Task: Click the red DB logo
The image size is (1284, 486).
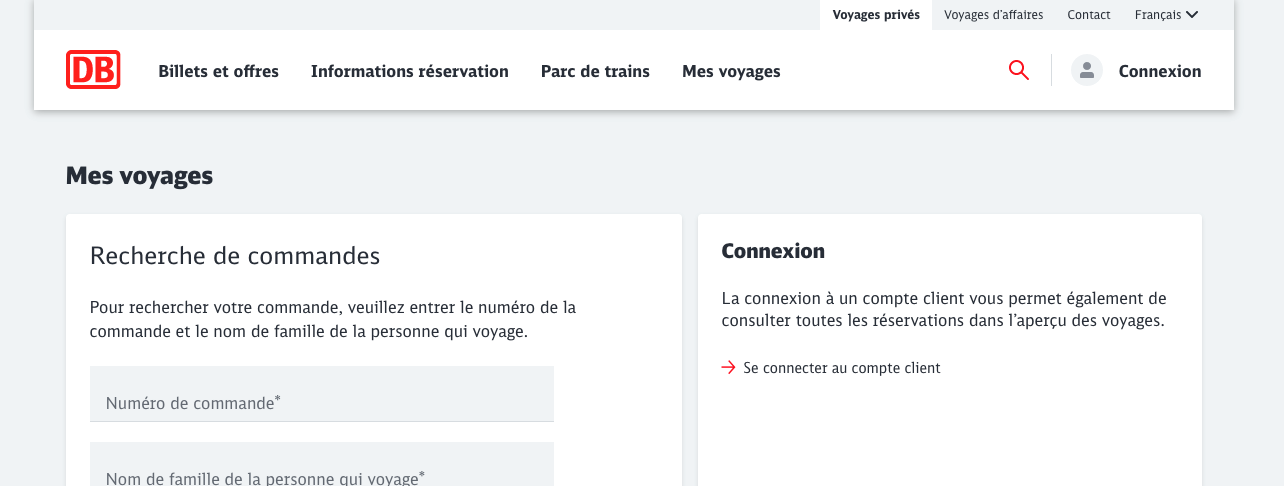Action: pos(93,70)
